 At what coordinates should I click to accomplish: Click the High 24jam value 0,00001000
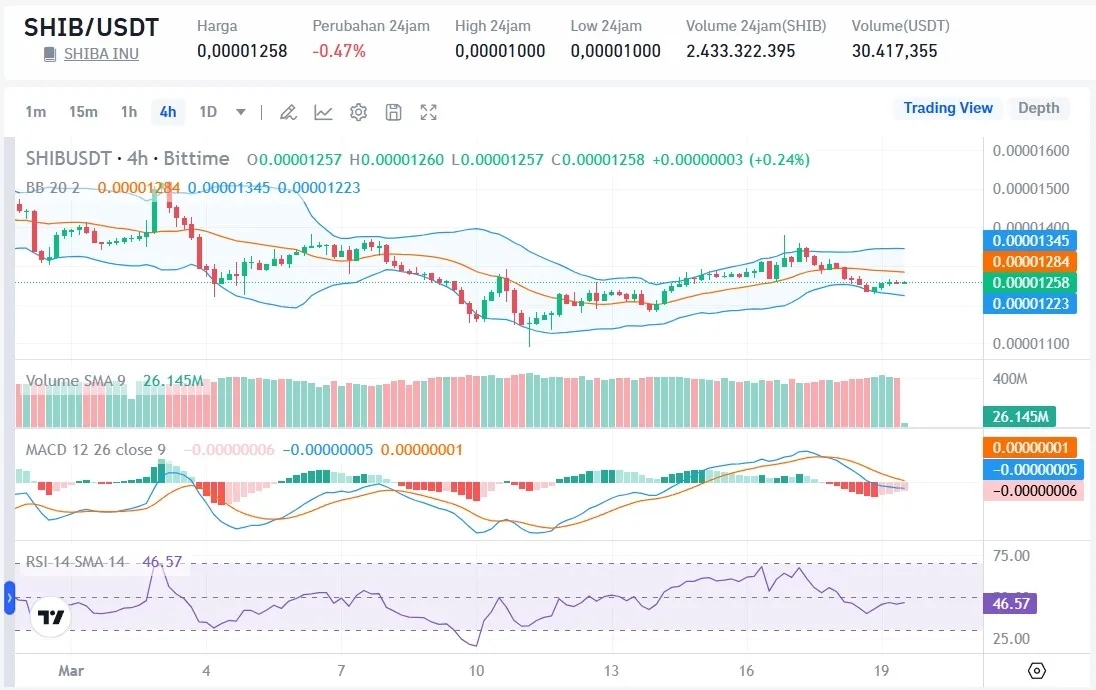coord(500,51)
